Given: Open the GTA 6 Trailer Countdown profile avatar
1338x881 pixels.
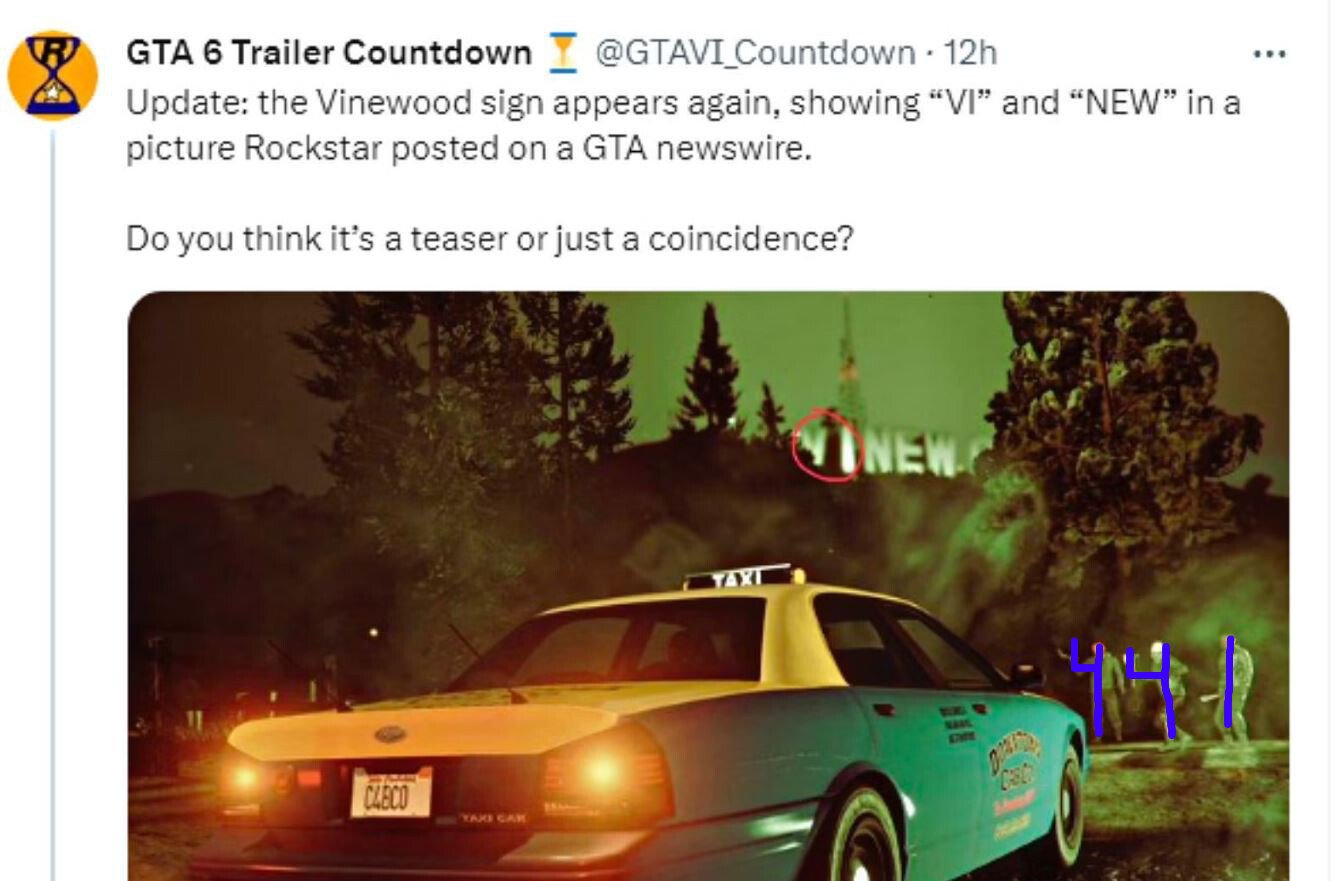Looking at the screenshot, I should click(x=52, y=75).
